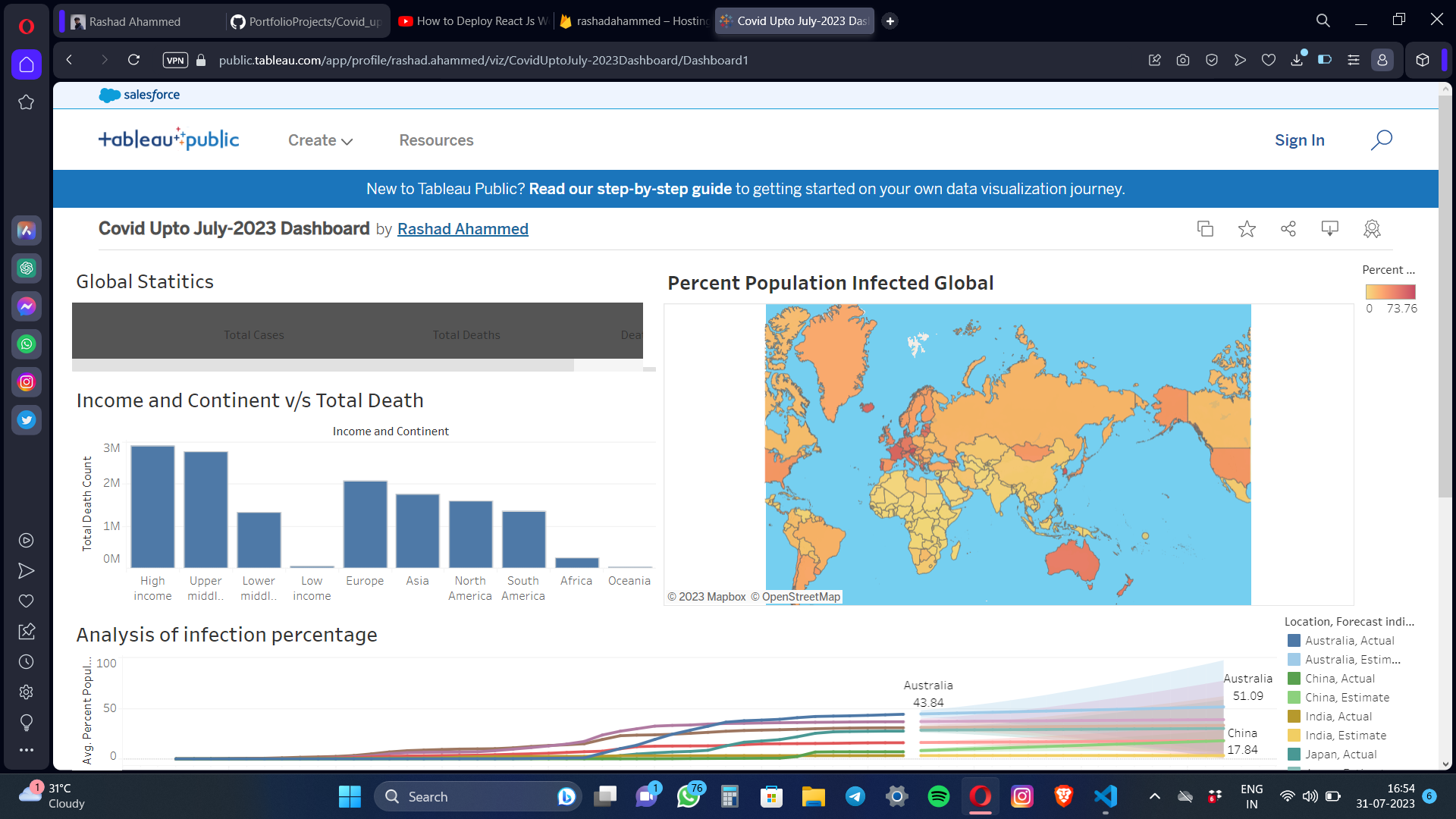Open Rashad Ahammed's profile link
This screenshot has width=1456, height=819.
click(x=463, y=228)
